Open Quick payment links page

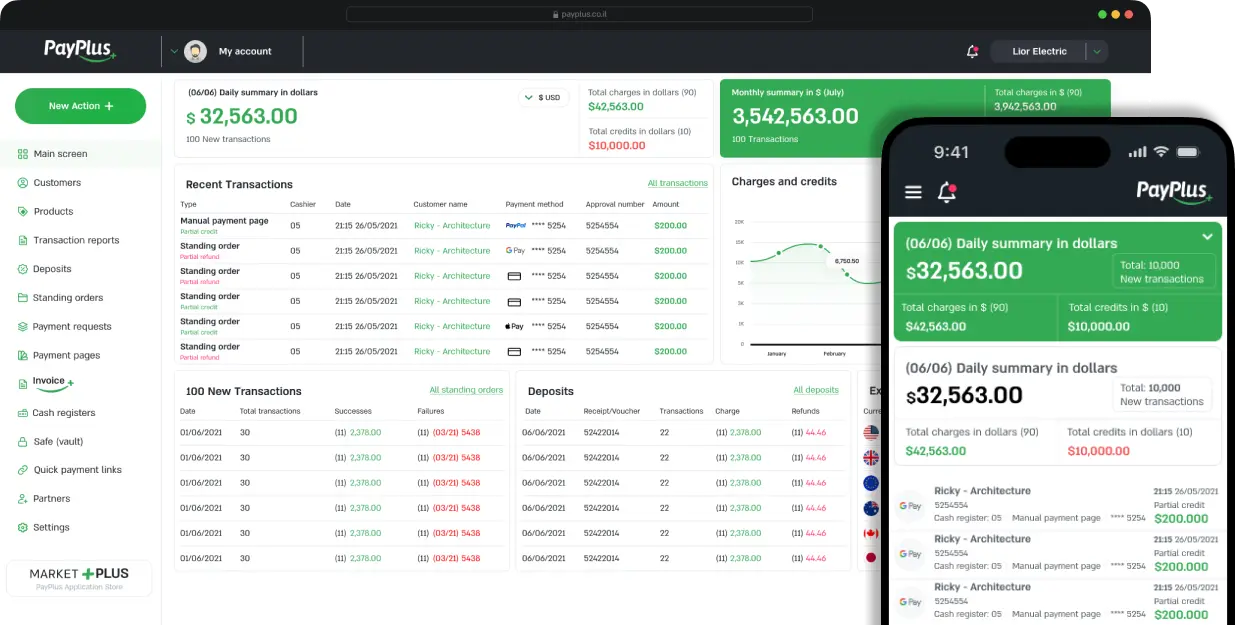[x=80, y=470]
